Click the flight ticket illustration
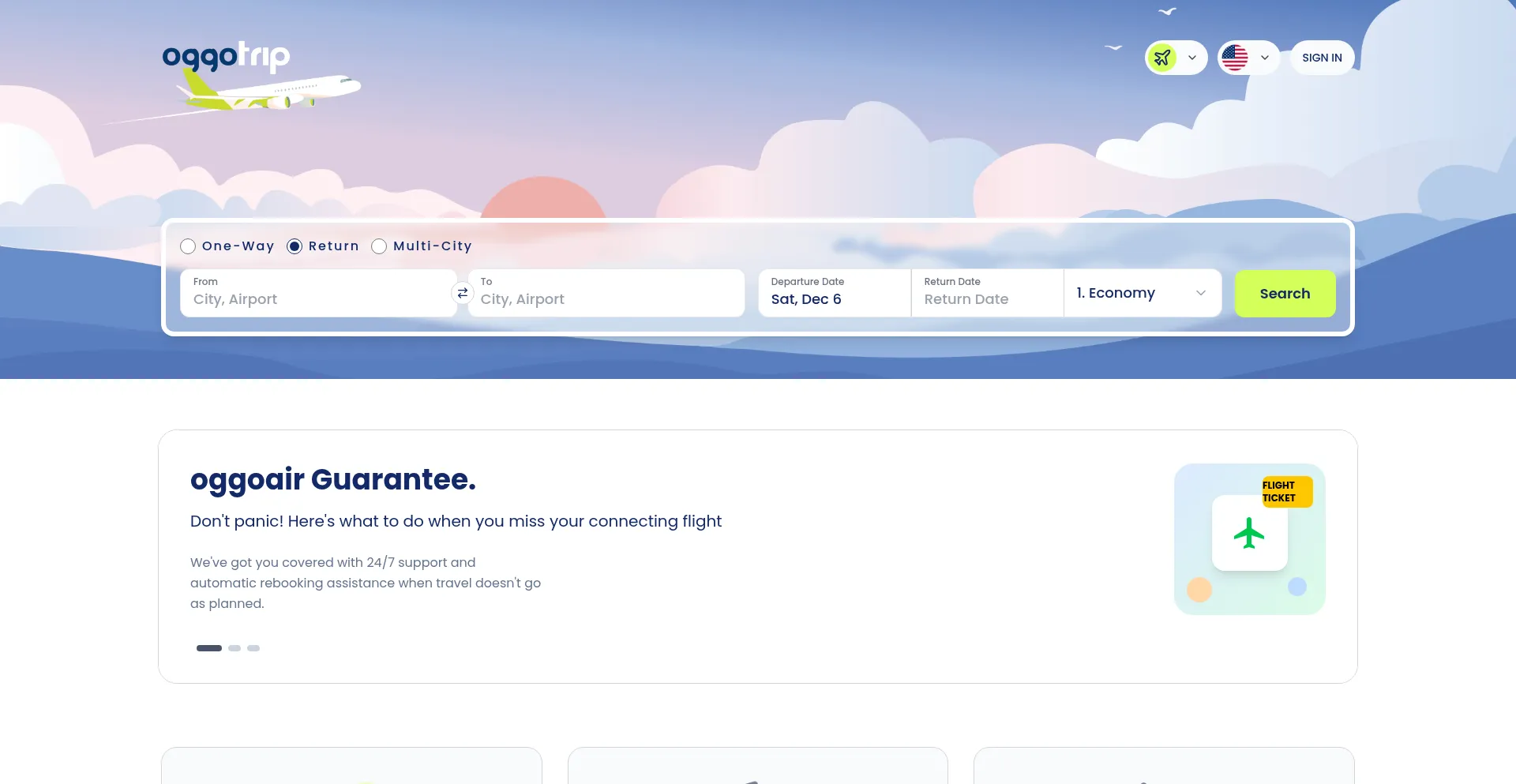 [x=1250, y=539]
